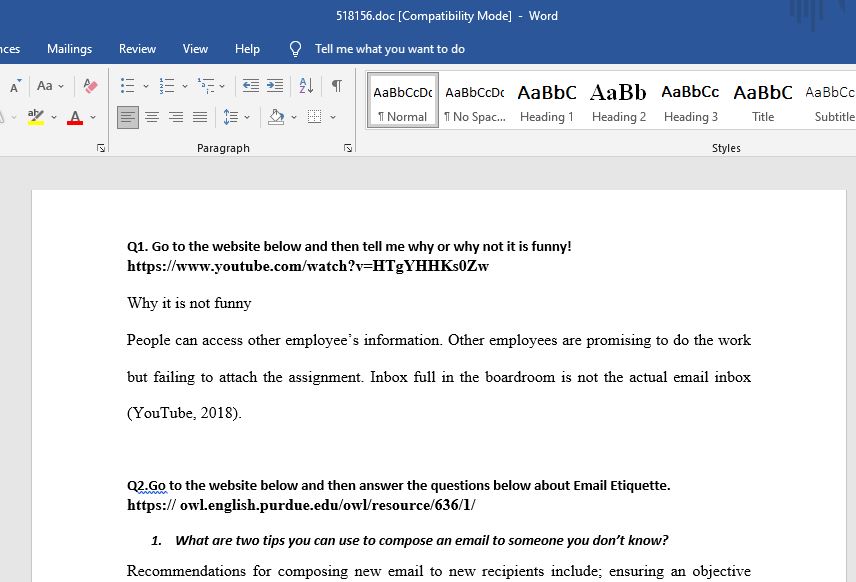Click the Borders icon
This screenshot has width=856, height=582.
(x=314, y=117)
